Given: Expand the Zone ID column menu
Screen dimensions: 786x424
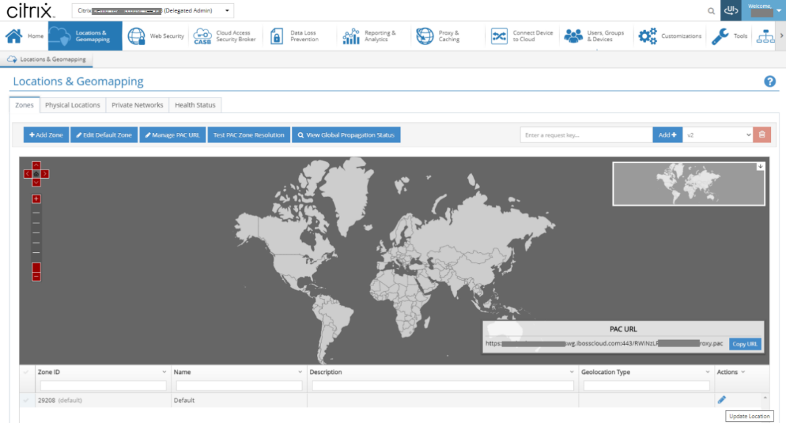Looking at the screenshot, I should click(164, 372).
